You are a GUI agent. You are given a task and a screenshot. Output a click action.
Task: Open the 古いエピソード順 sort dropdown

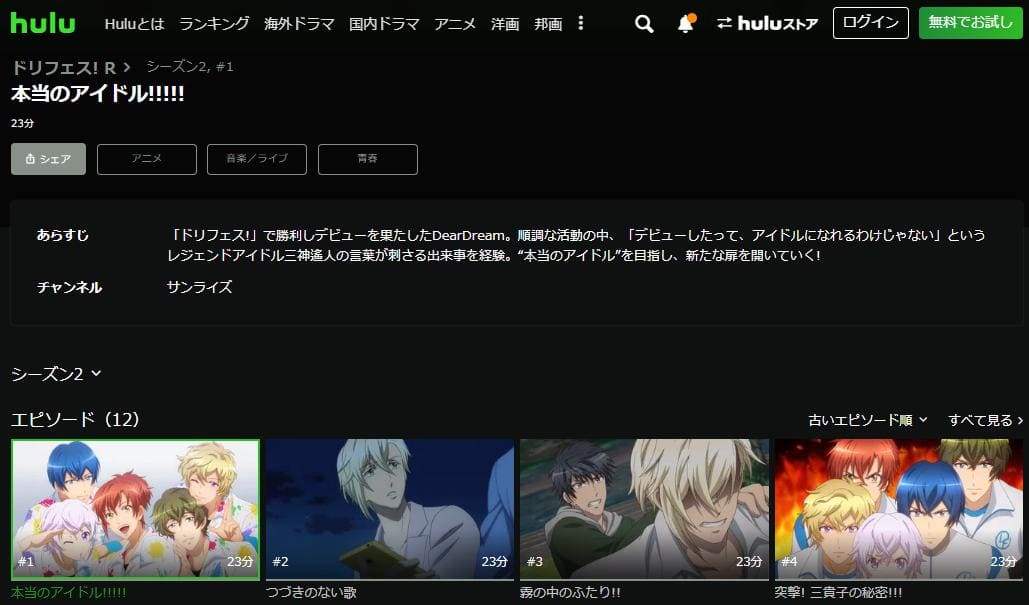tap(868, 420)
